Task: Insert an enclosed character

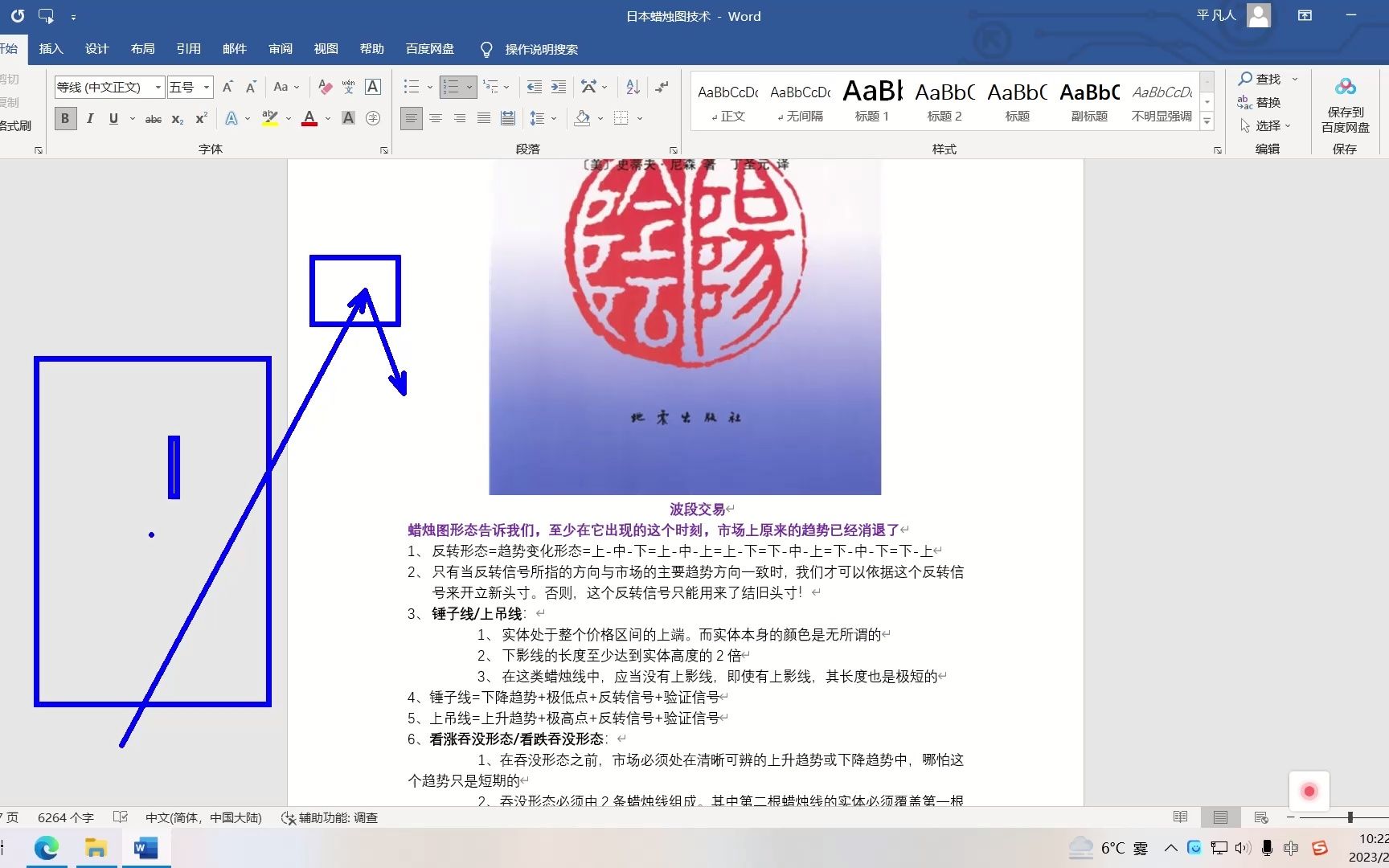Action: point(373,118)
